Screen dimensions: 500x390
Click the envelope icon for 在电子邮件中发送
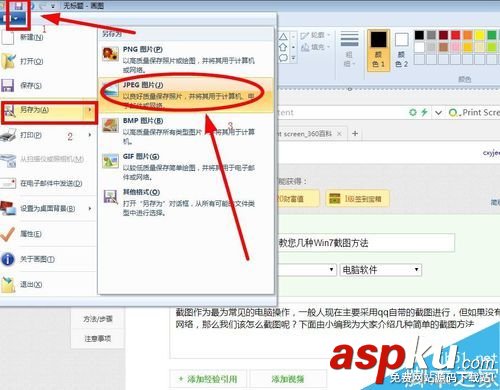pyautogui.click(x=8, y=183)
